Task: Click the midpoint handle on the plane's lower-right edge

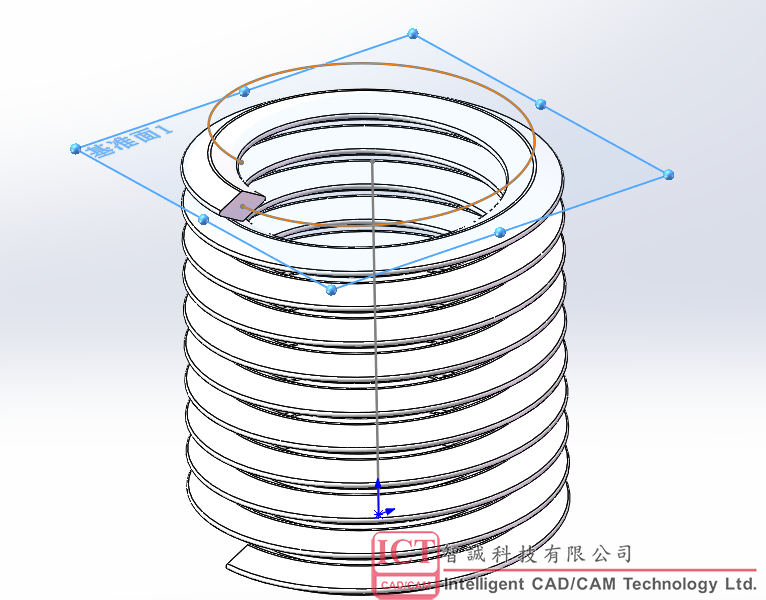Action: [500, 232]
